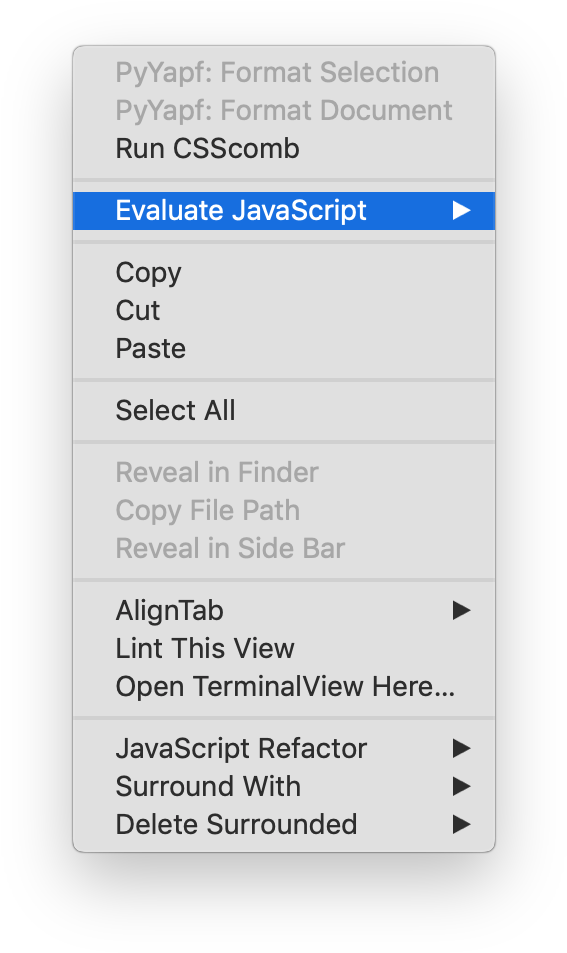This screenshot has height=953, width=567.
Task: Click the disabled Reveal in Finder item
Action: [284, 472]
